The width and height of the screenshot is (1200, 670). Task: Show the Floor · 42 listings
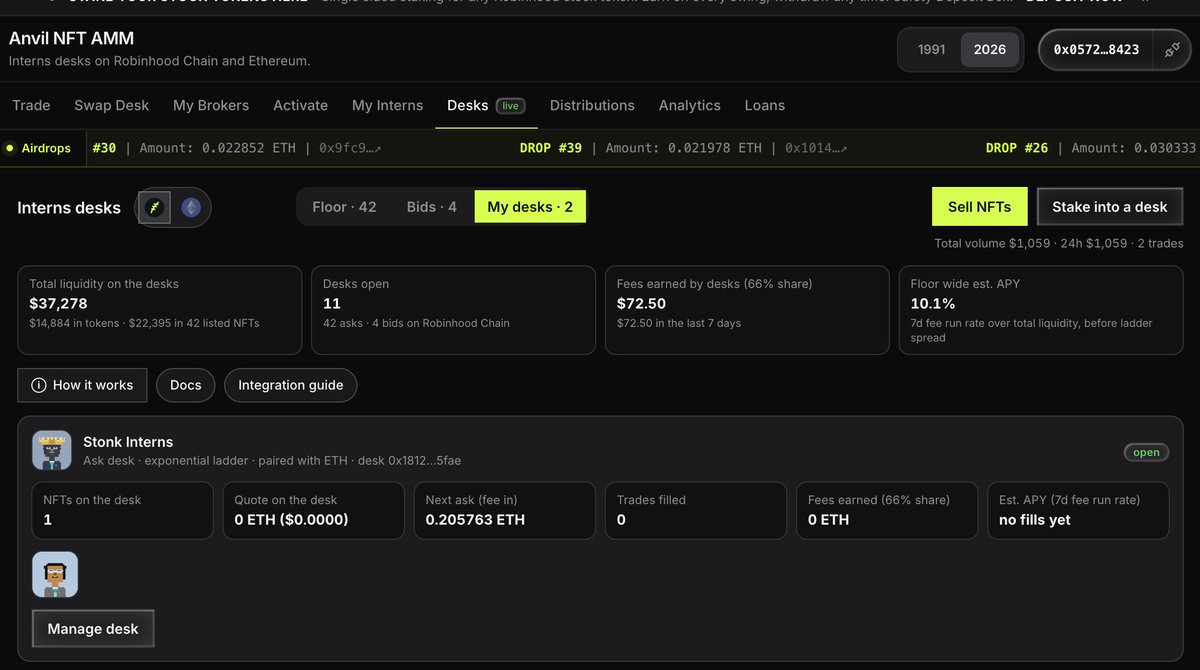(x=344, y=207)
